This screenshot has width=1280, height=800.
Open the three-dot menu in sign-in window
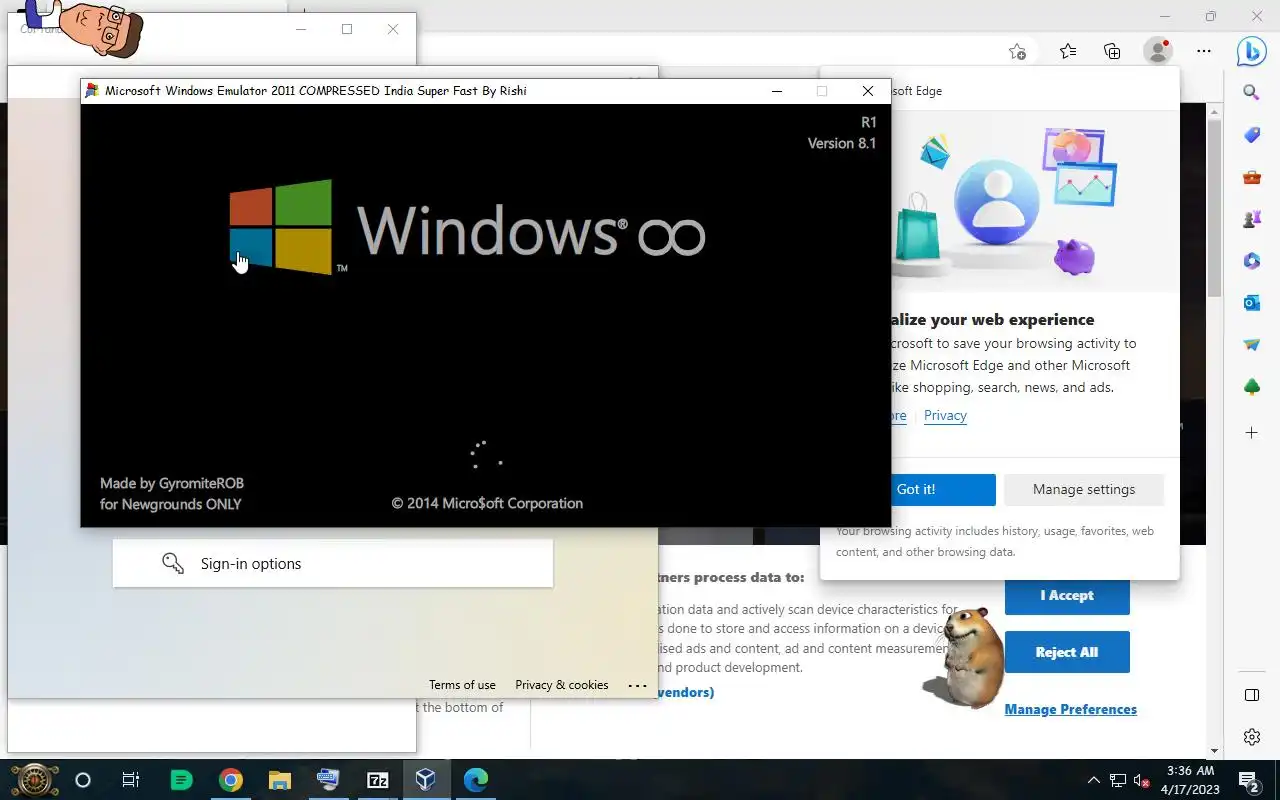[x=637, y=686]
